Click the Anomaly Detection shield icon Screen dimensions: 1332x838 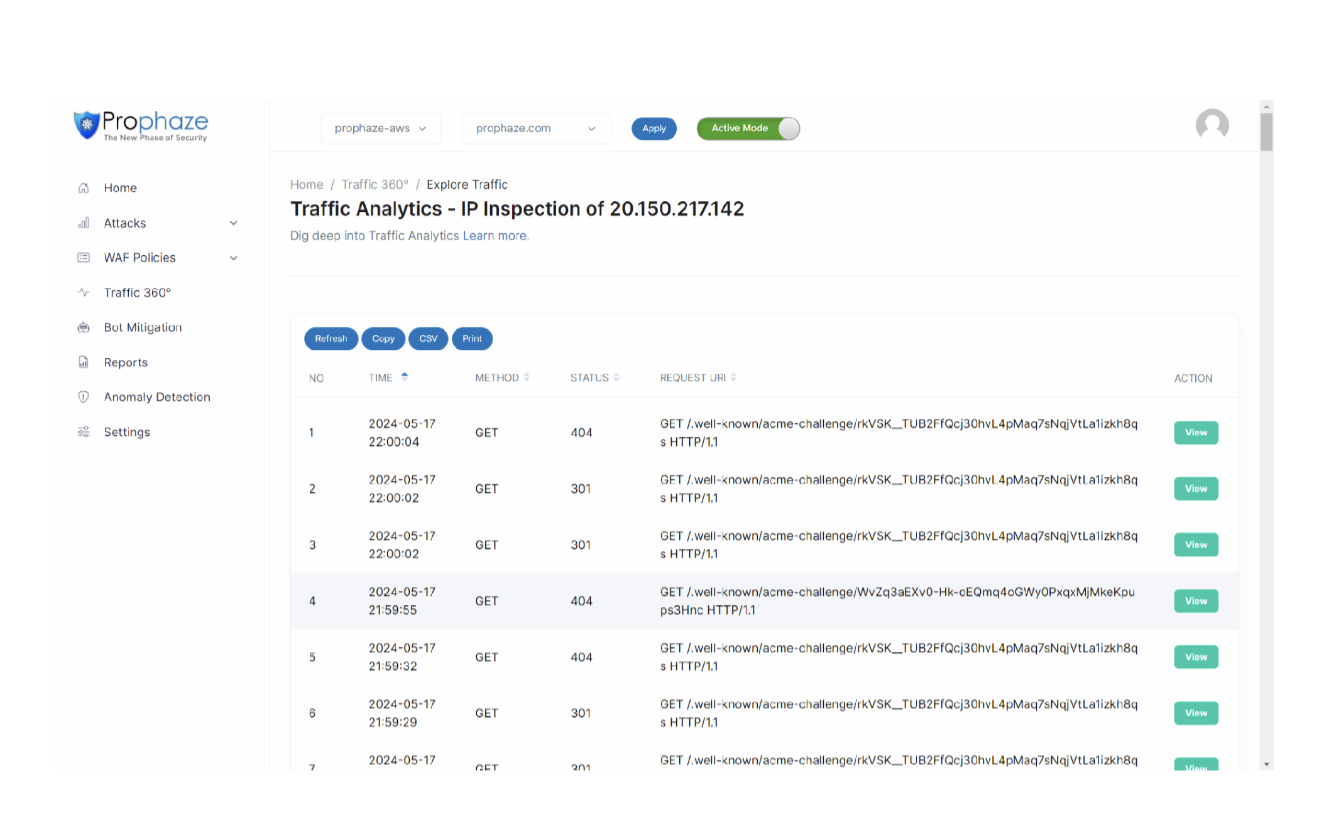[84, 397]
